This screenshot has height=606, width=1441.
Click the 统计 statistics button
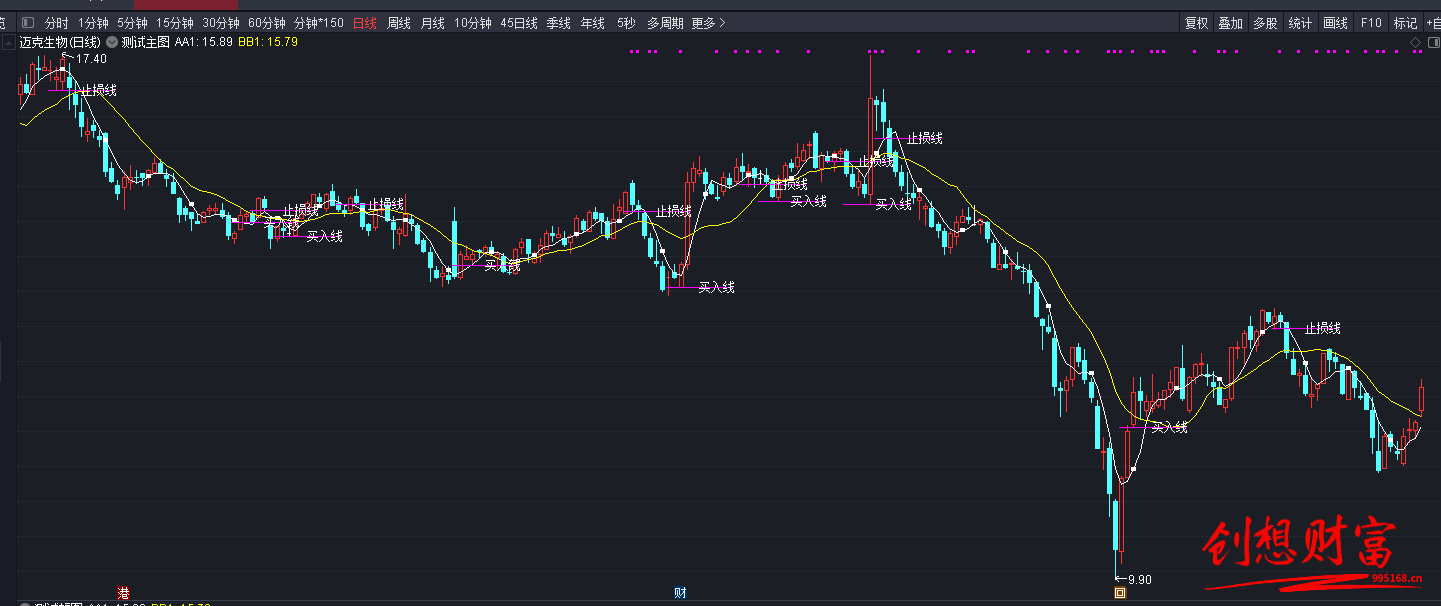[x=1300, y=23]
